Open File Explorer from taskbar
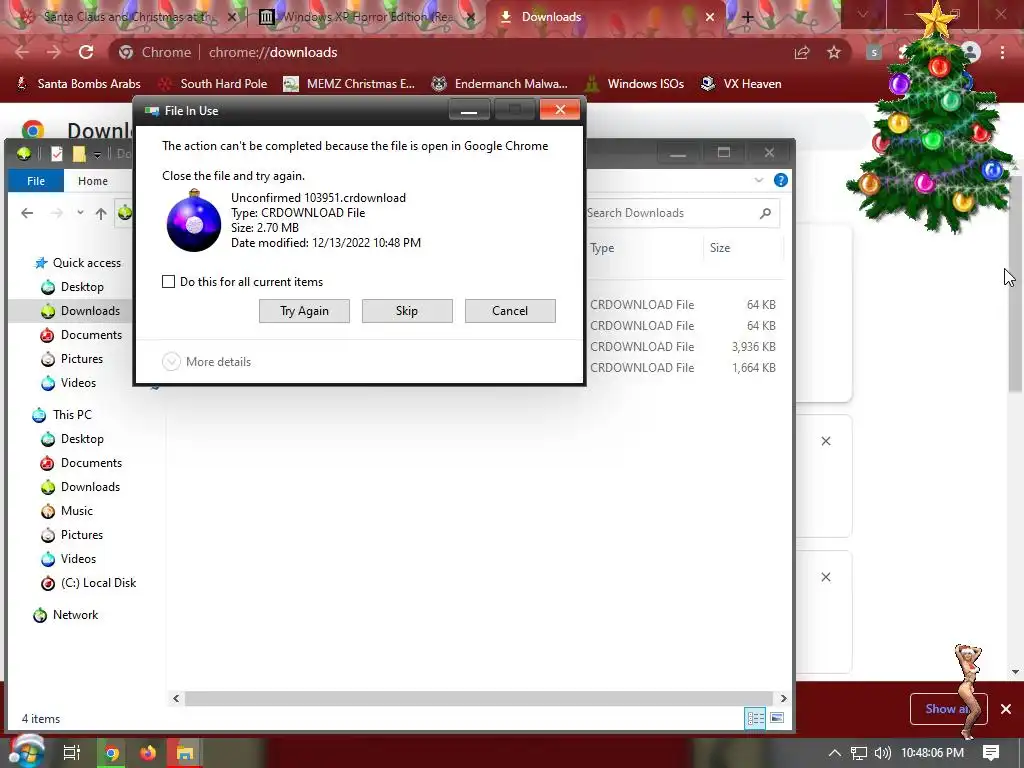 point(185,753)
